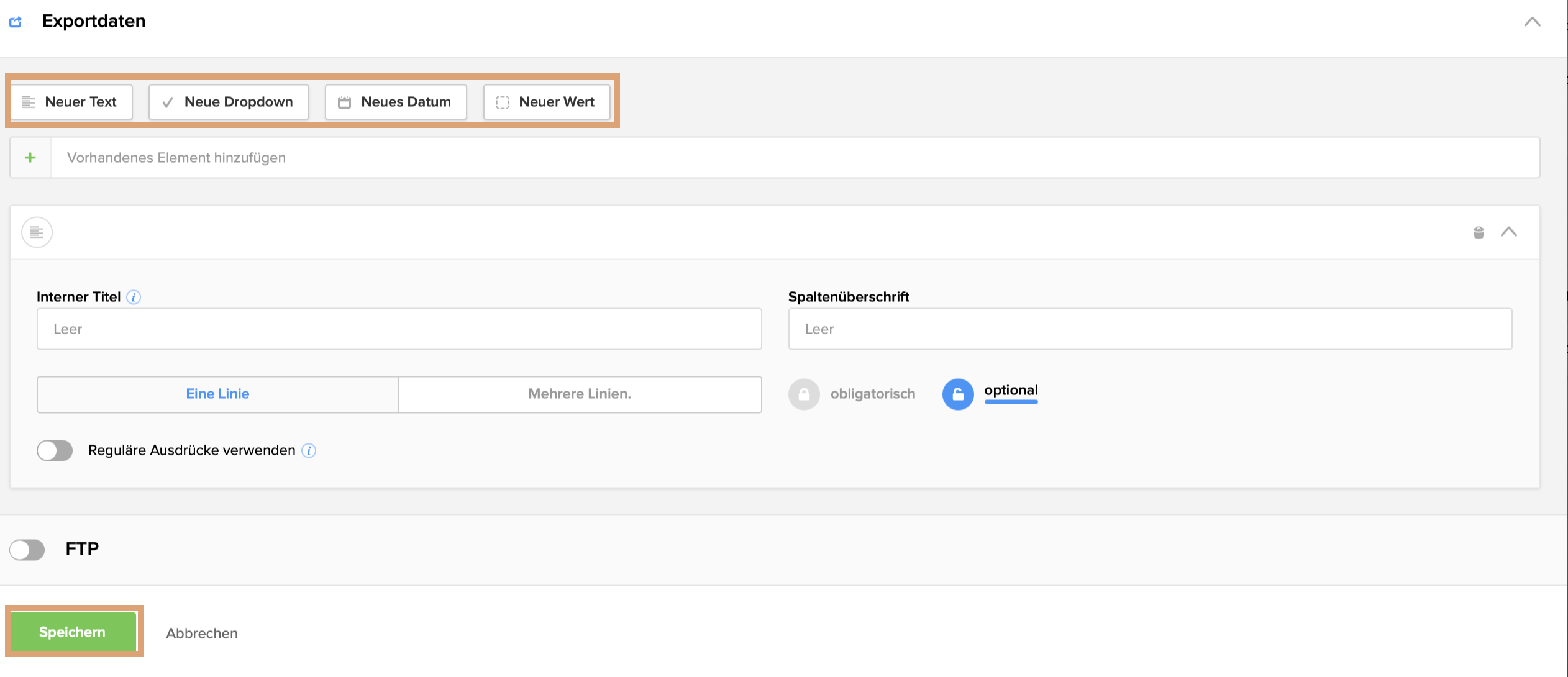Click the green plus add-element icon
Image resolution: width=1568 pixels, height=677 pixels.
point(30,158)
